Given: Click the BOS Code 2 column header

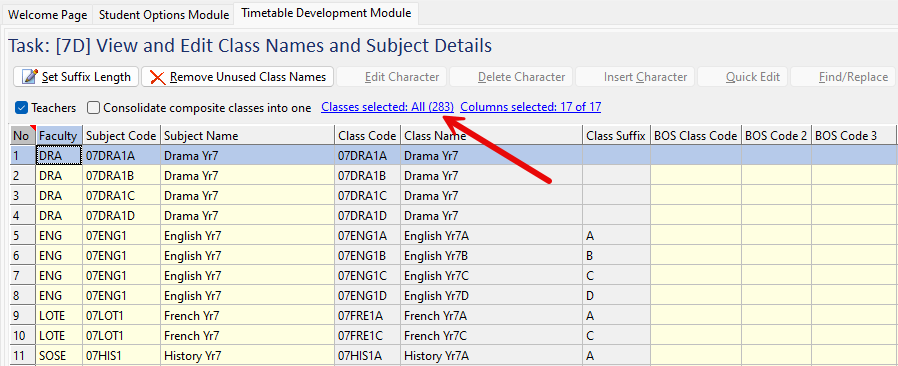Looking at the screenshot, I should point(777,136).
